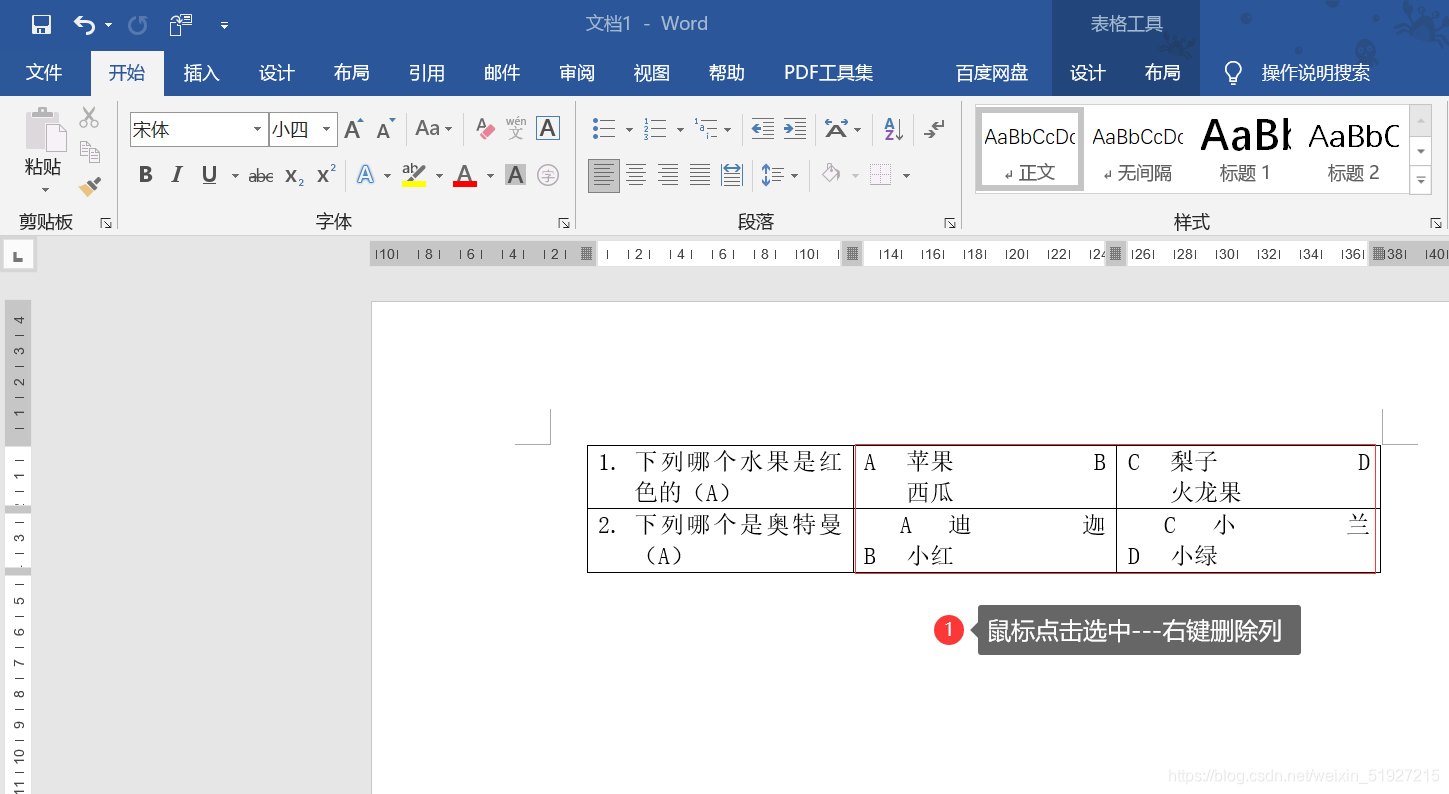Click the borders icon
The width and height of the screenshot is (1449, 794).
click(880, 175)
